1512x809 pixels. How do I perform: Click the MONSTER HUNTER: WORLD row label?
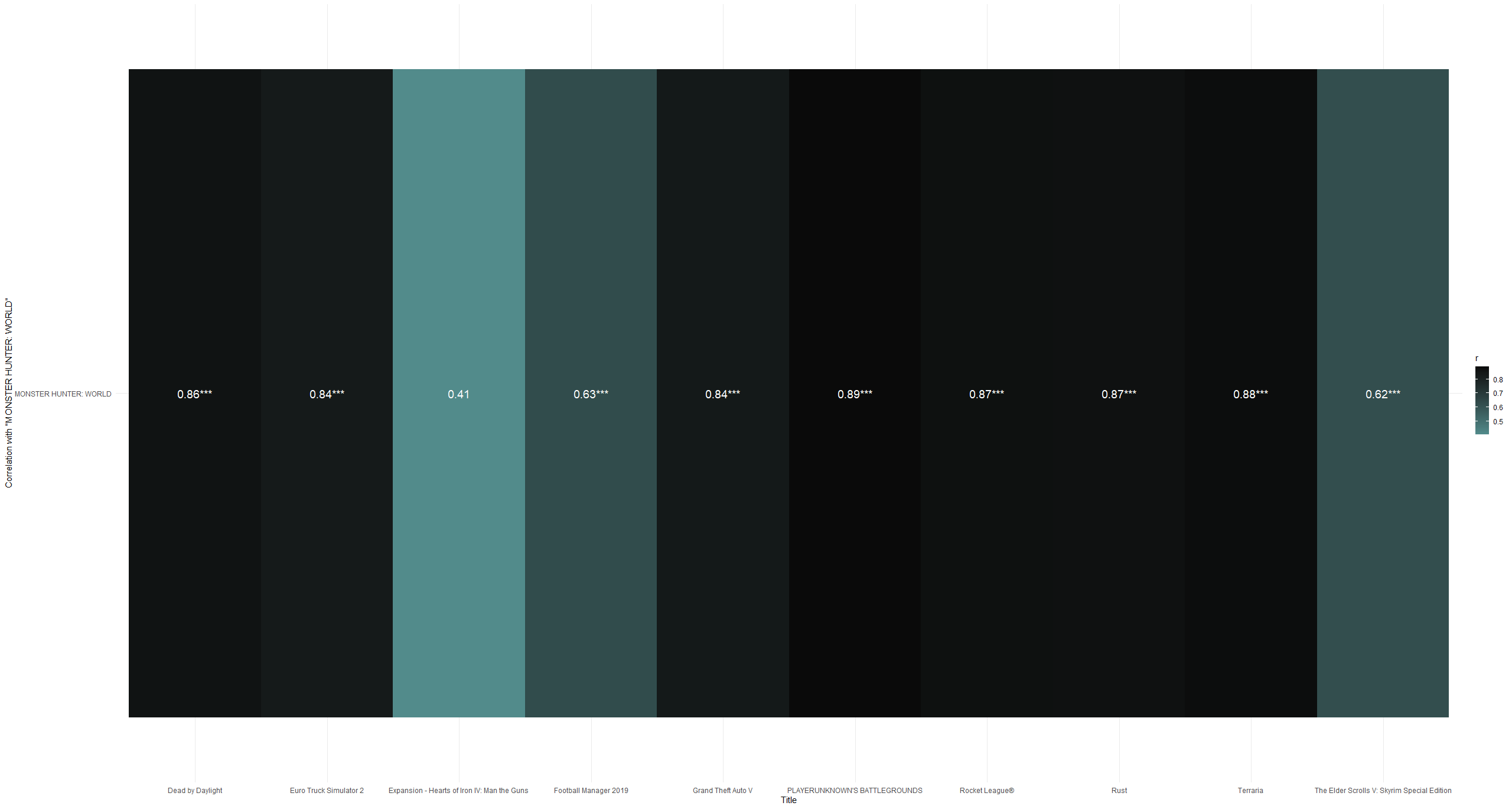(63, 394)
